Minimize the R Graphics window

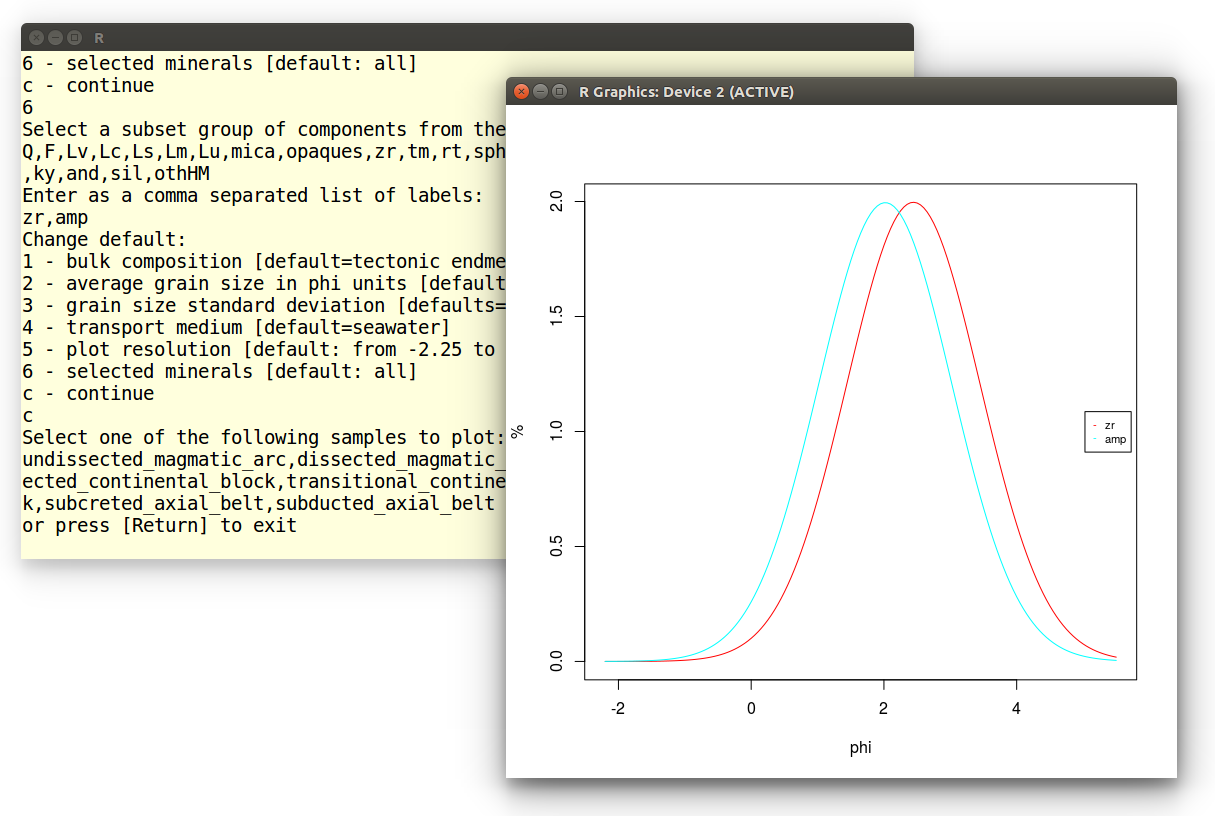(x=540, y=92)
